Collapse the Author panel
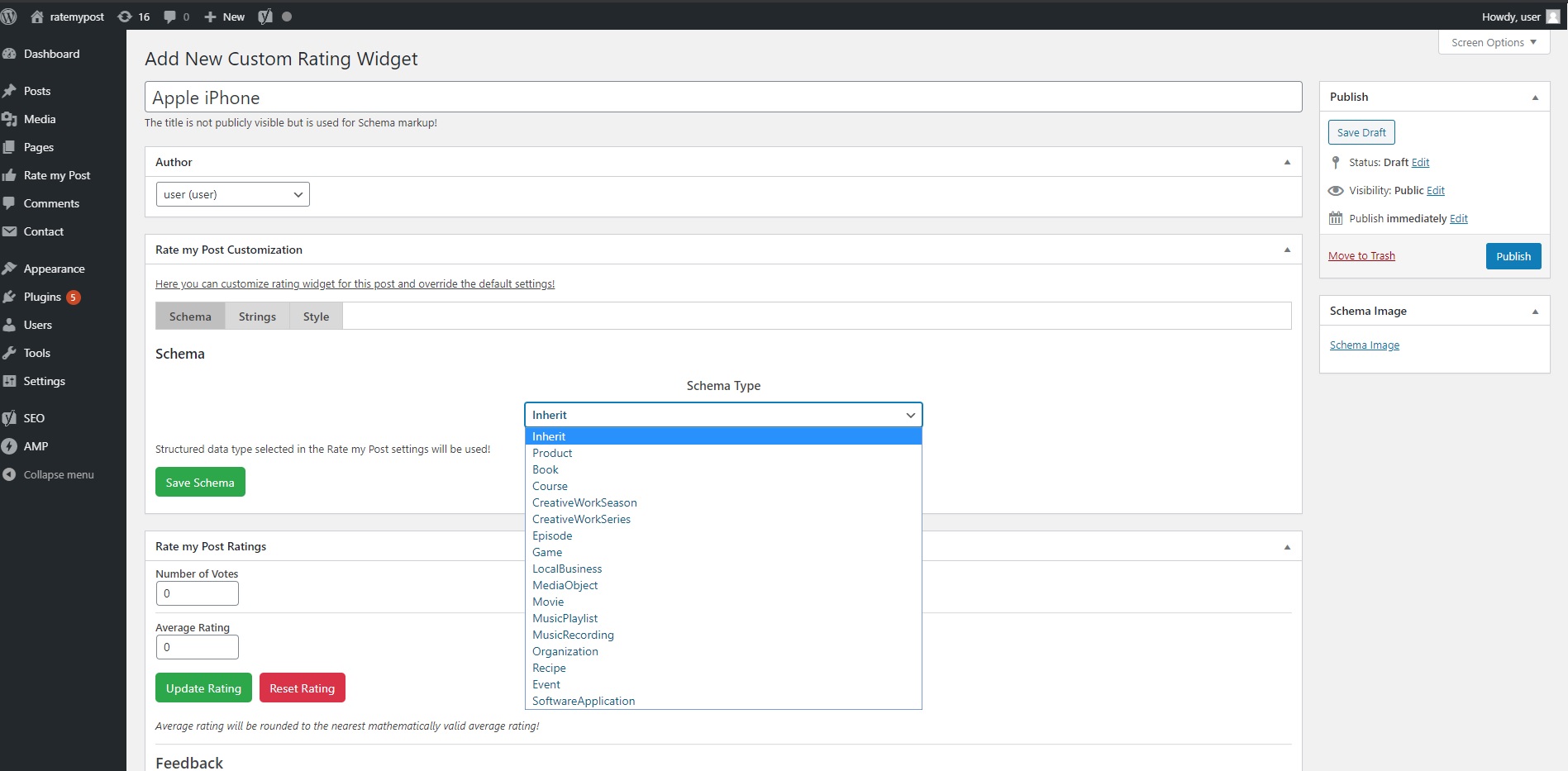Screen dimensions: 1568x771 (1287, 162)
